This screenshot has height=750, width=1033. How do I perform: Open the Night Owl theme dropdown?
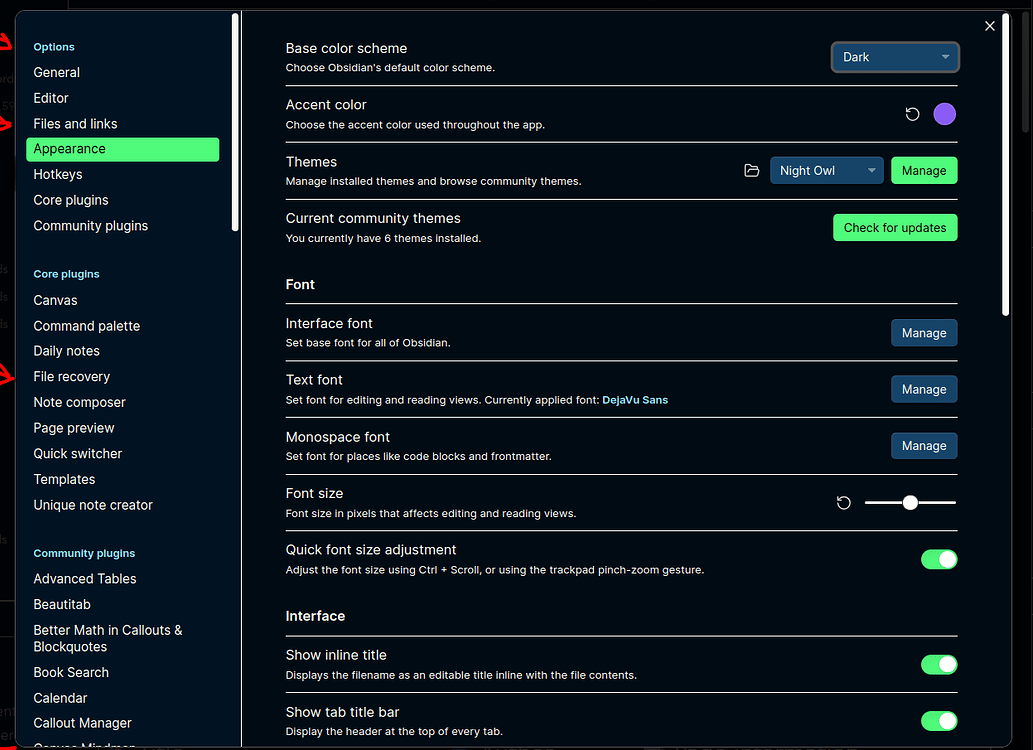826,171
